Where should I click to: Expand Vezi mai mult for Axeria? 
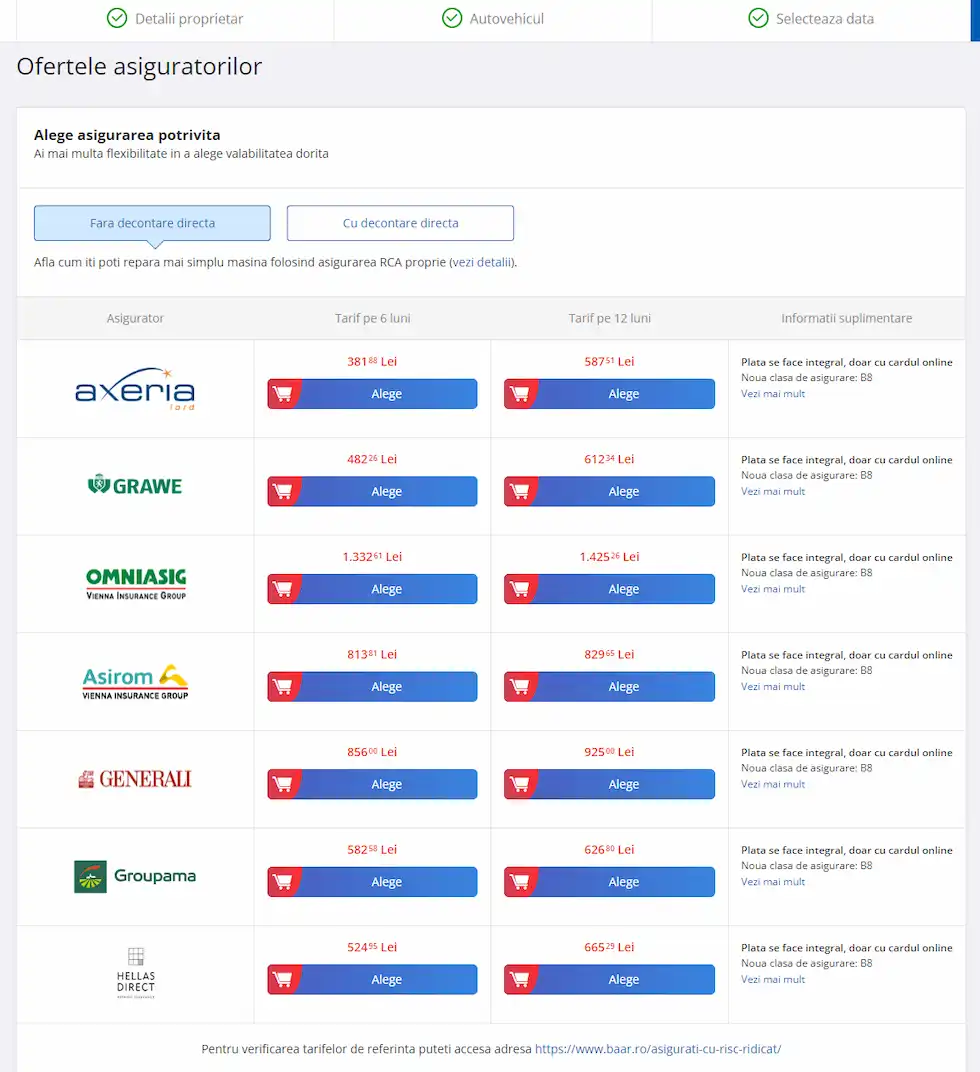tap(773, 394)
